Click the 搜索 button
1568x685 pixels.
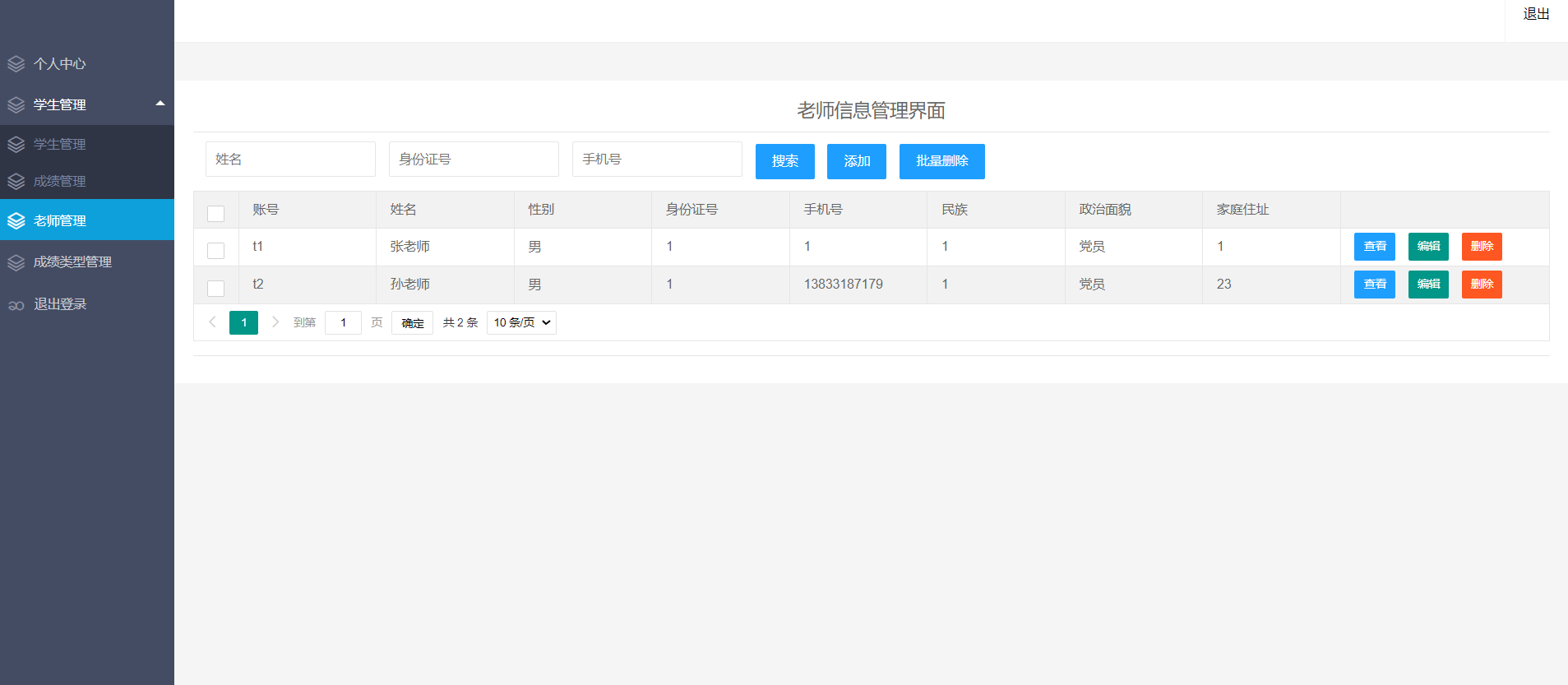click(785, 161)
